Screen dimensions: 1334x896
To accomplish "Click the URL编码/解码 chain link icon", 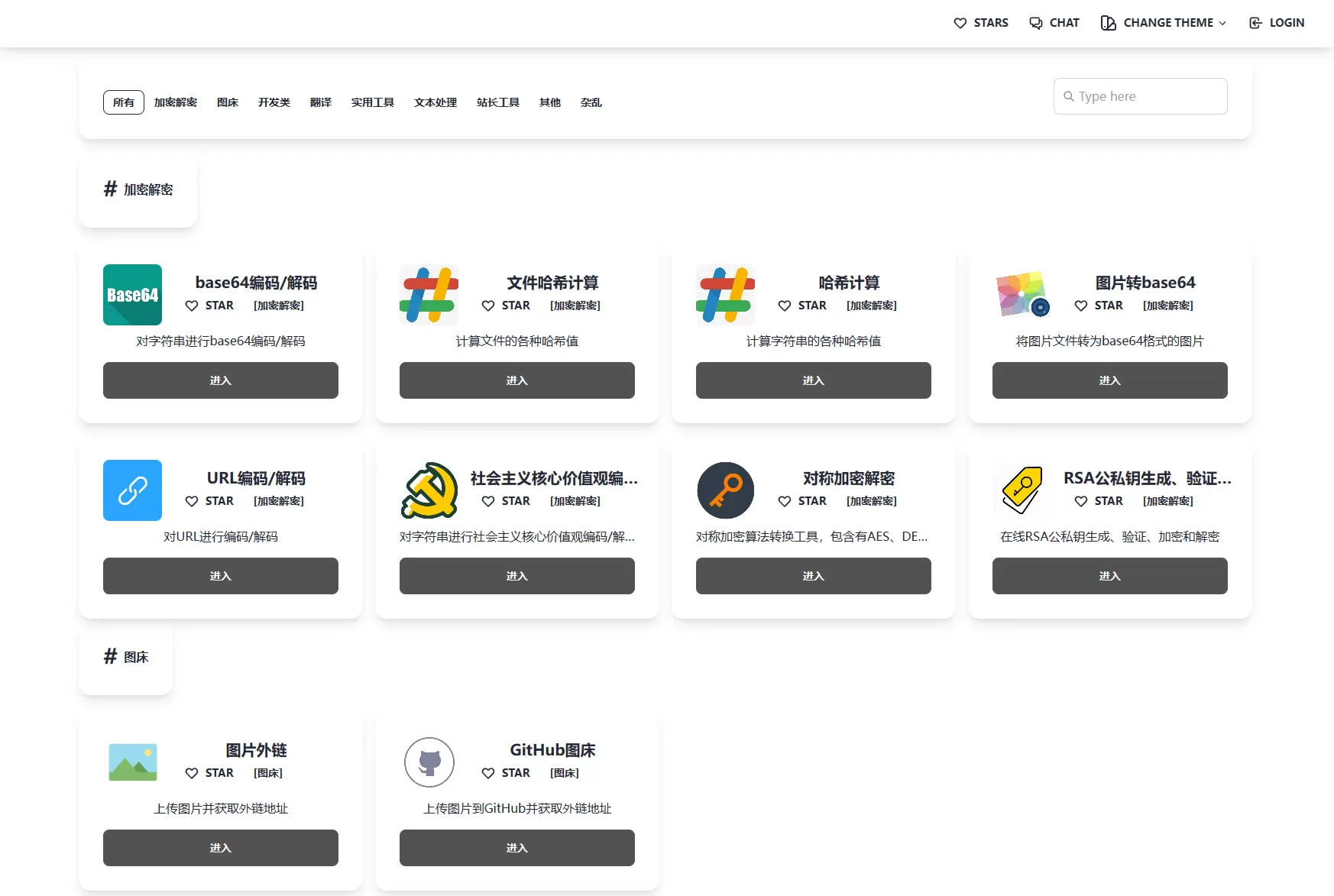I will (131, 490).
